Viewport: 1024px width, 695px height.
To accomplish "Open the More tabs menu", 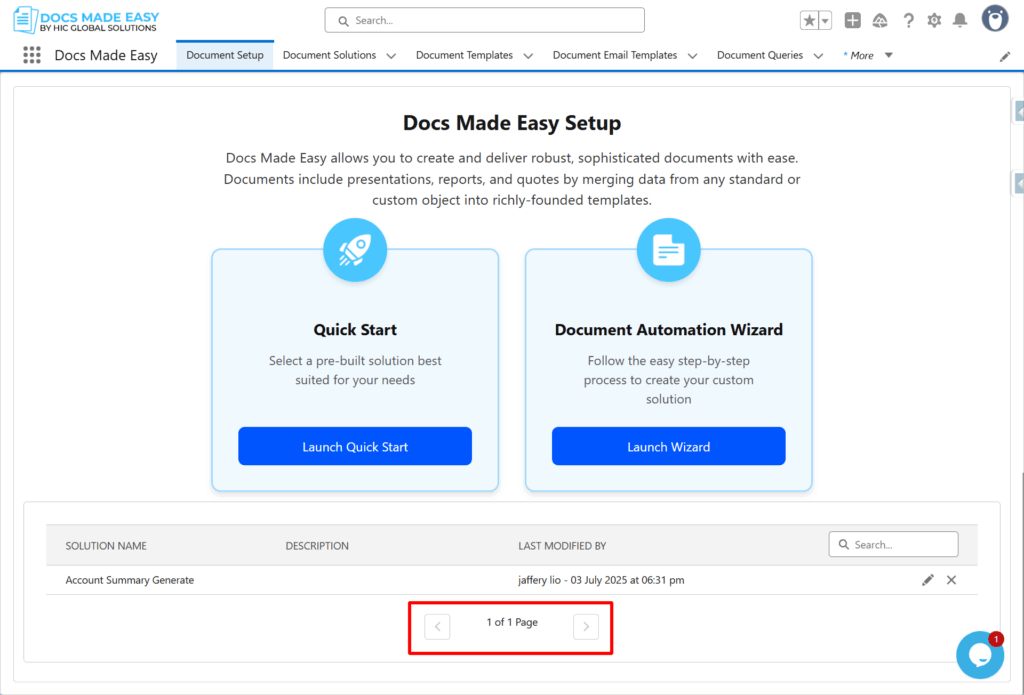I will pyautogui.click(x=868, y=56).
